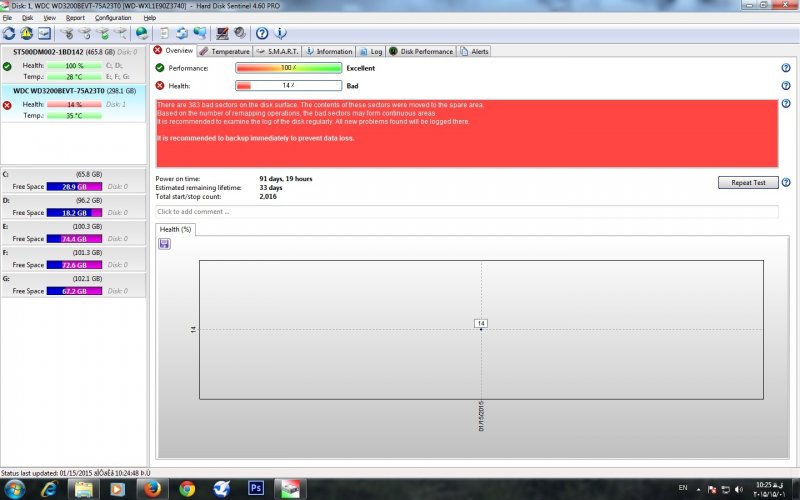Click the Health 14% bar in Overview
Viewport: 800px width, 500px height.
click(288, 86)
